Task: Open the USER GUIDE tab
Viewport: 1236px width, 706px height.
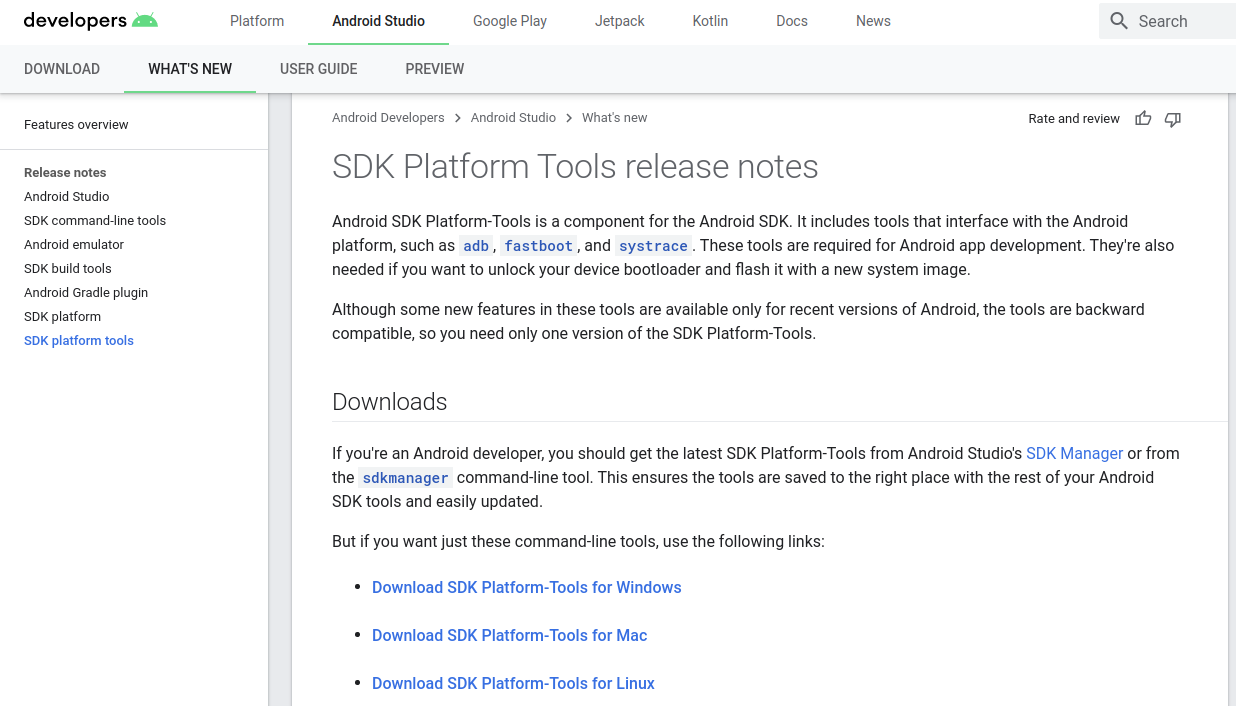Action: [319, 69]
